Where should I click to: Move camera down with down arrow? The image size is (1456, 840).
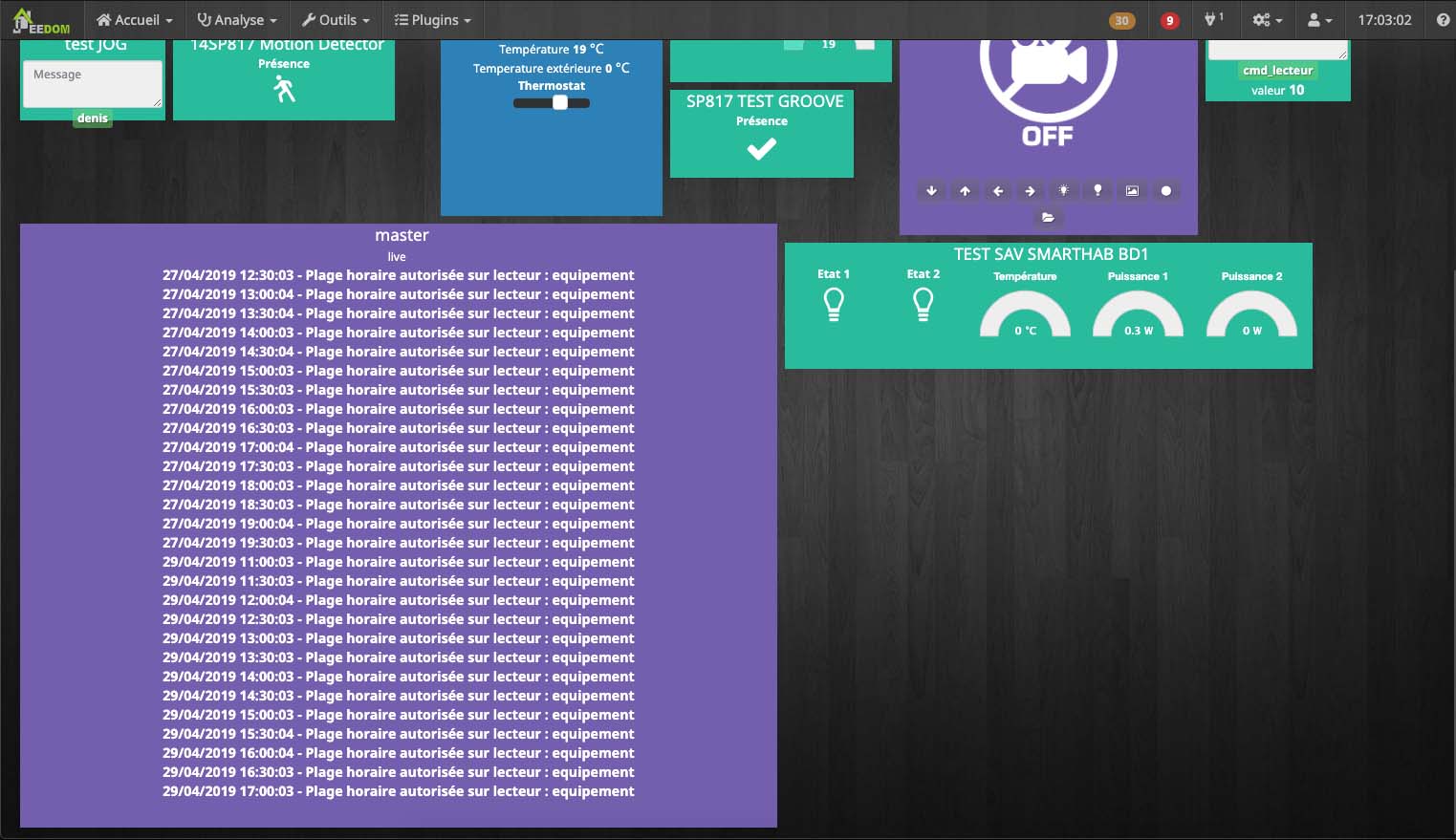click(931, 191)
